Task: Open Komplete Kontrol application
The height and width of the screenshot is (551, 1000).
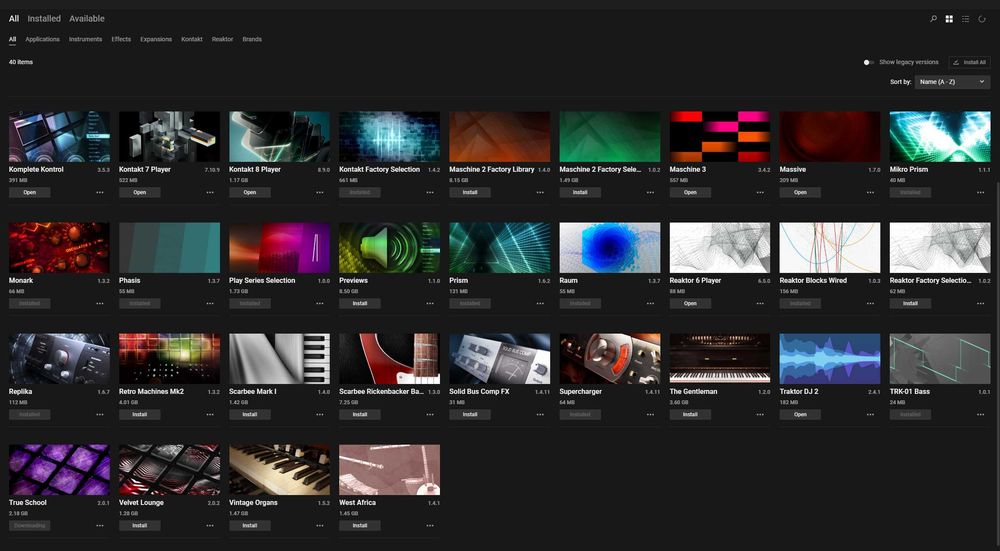Action: (29, 192)
